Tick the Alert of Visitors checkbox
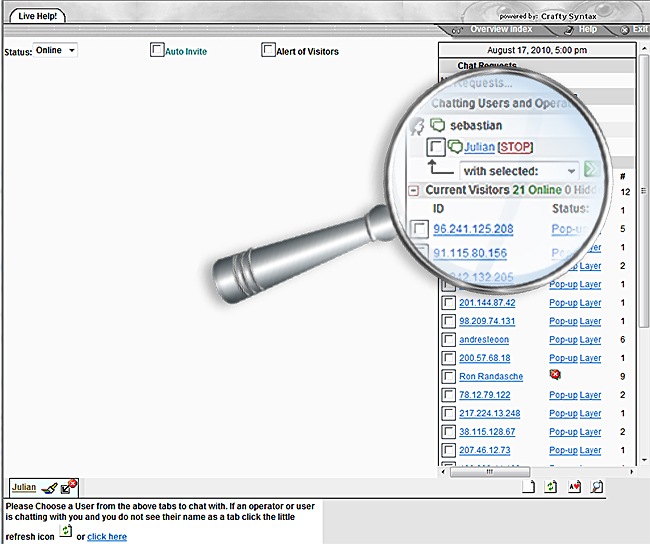Screen dimensions: 650x544 (268, 50)
